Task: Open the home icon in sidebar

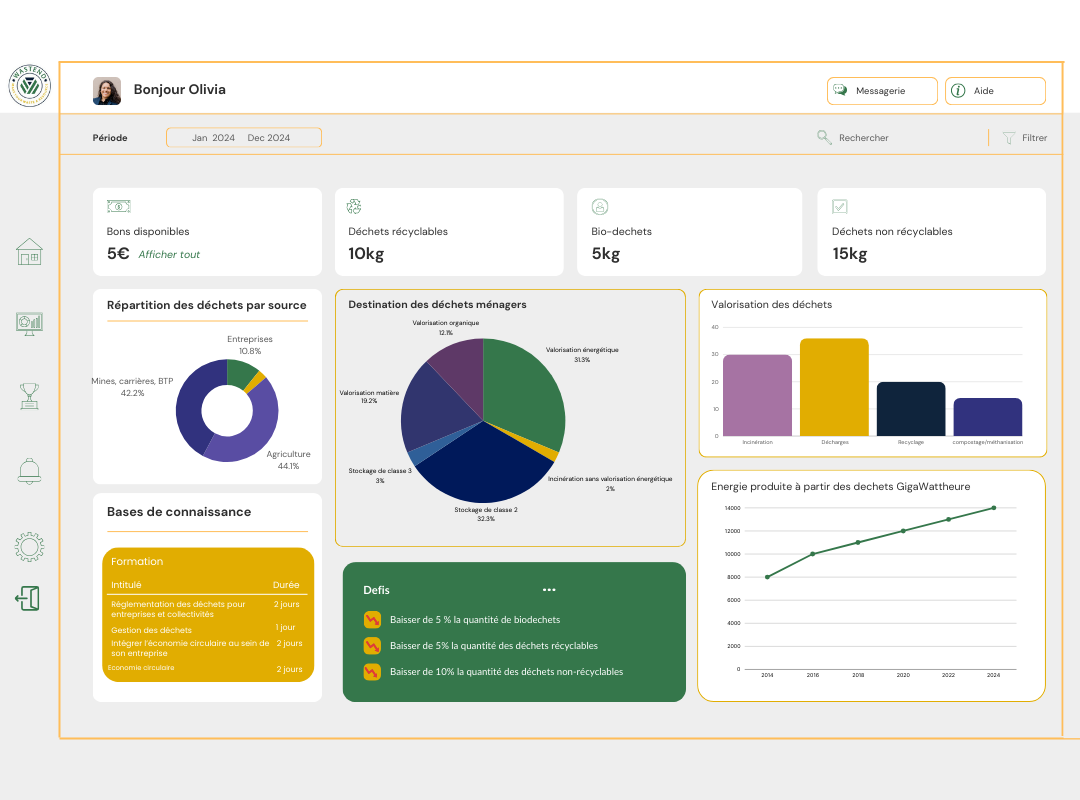Action: click(x=29, y=252)
